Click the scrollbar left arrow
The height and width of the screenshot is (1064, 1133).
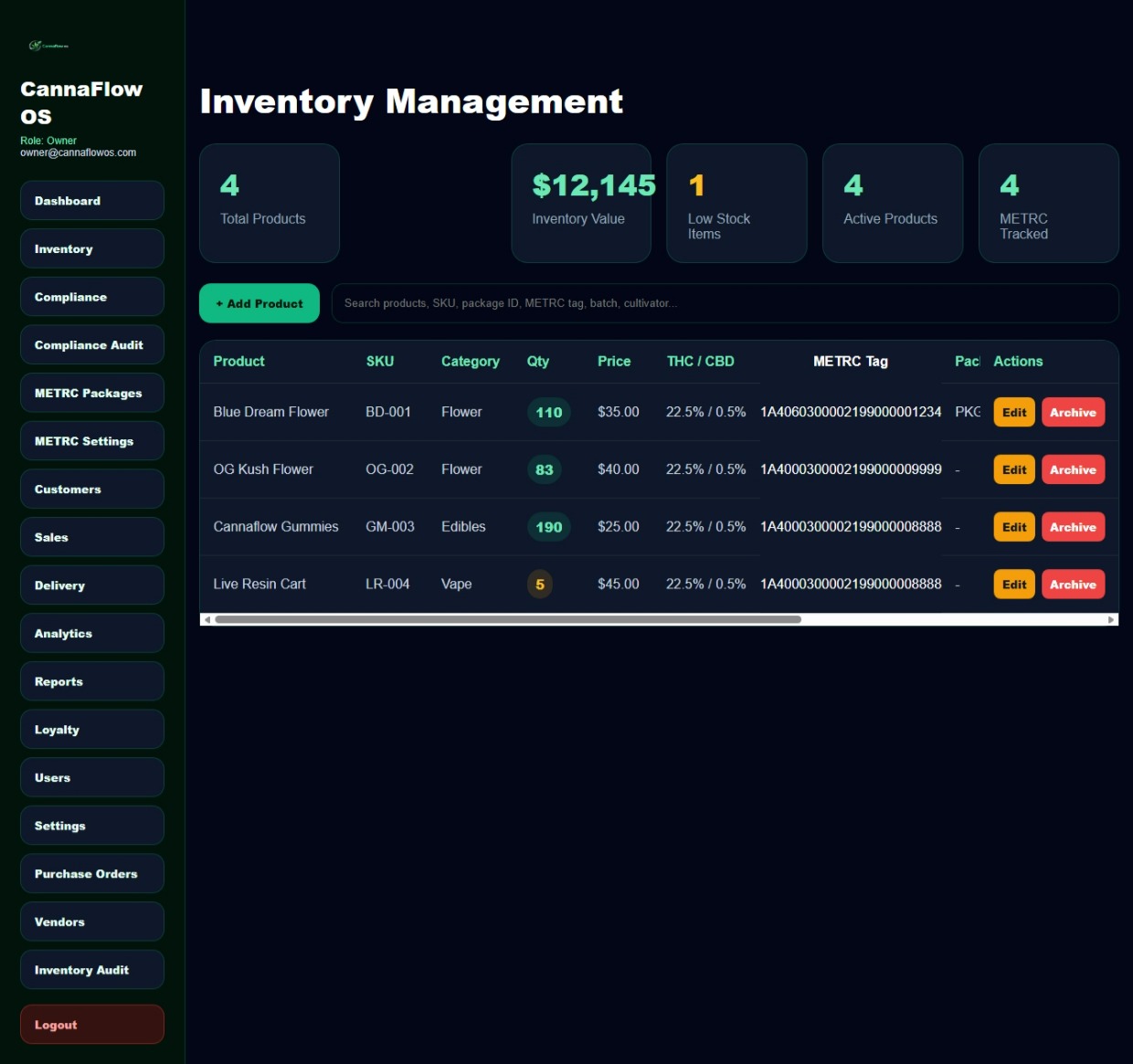click(207, 619)
